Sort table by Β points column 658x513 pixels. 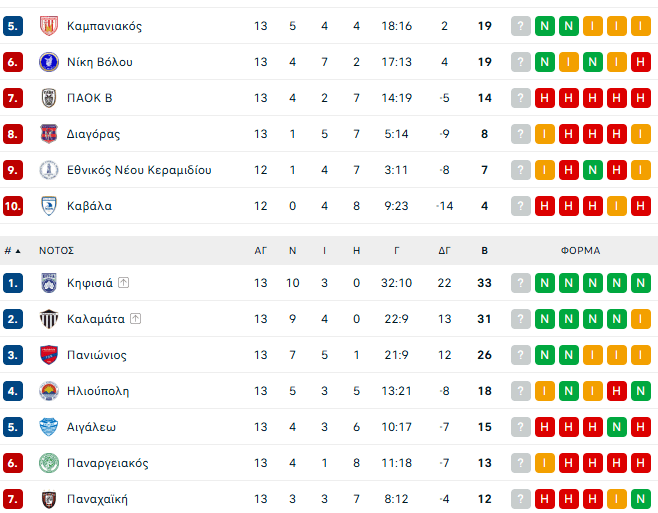(x=485, y=250)
